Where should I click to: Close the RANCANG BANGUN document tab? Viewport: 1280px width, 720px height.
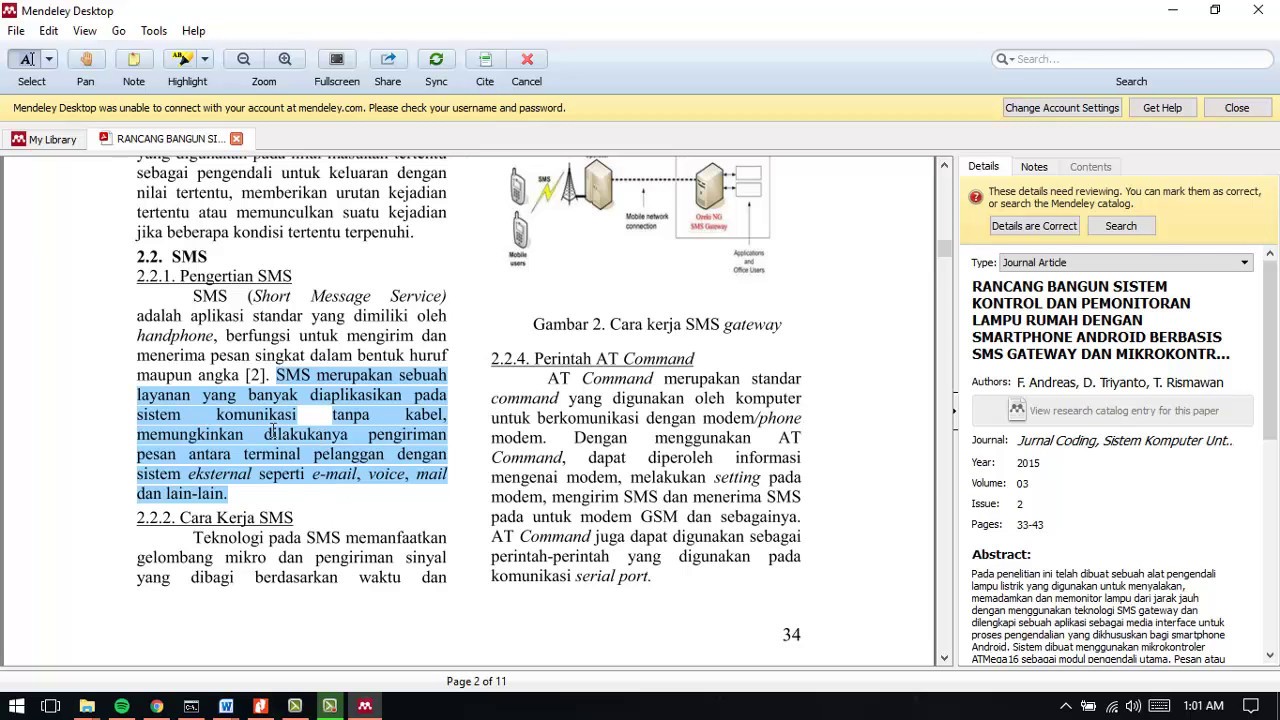coord(236,139)
